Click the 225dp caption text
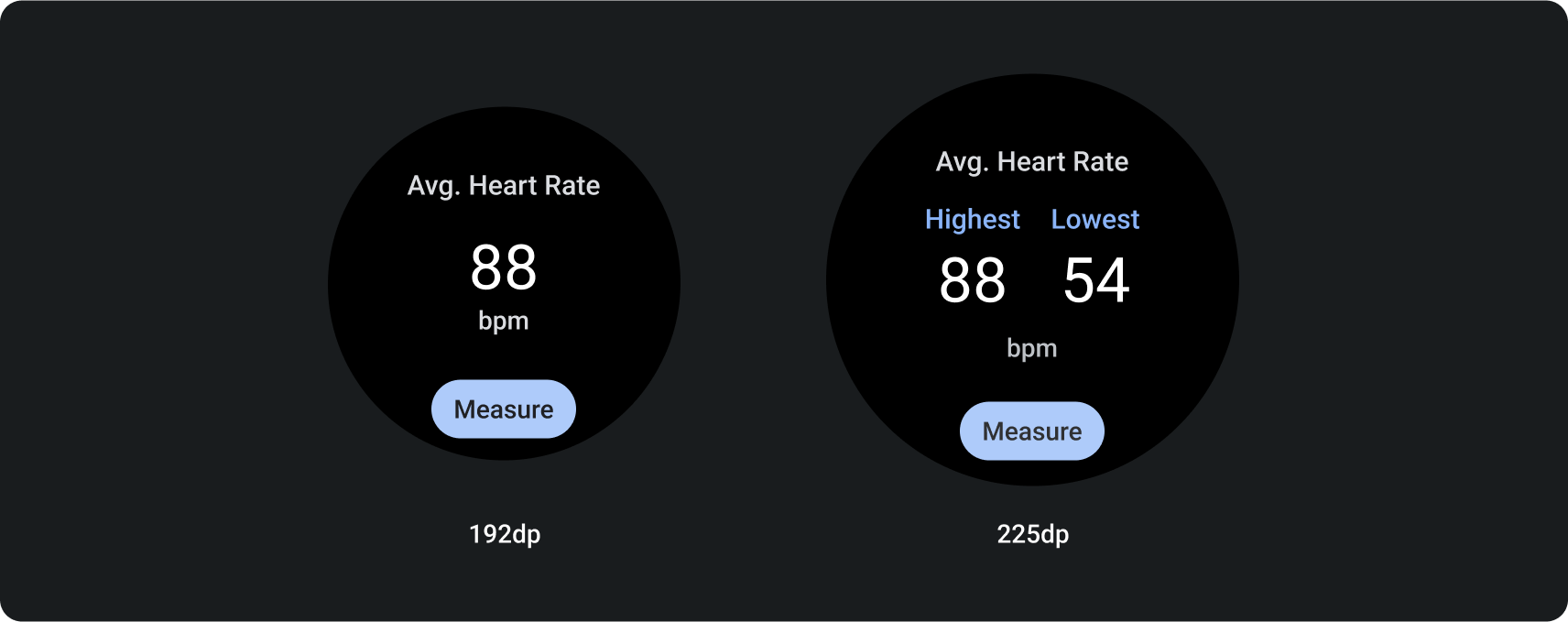The height and width of the screenshot is (622, 1568). [x=1032, y=534]
